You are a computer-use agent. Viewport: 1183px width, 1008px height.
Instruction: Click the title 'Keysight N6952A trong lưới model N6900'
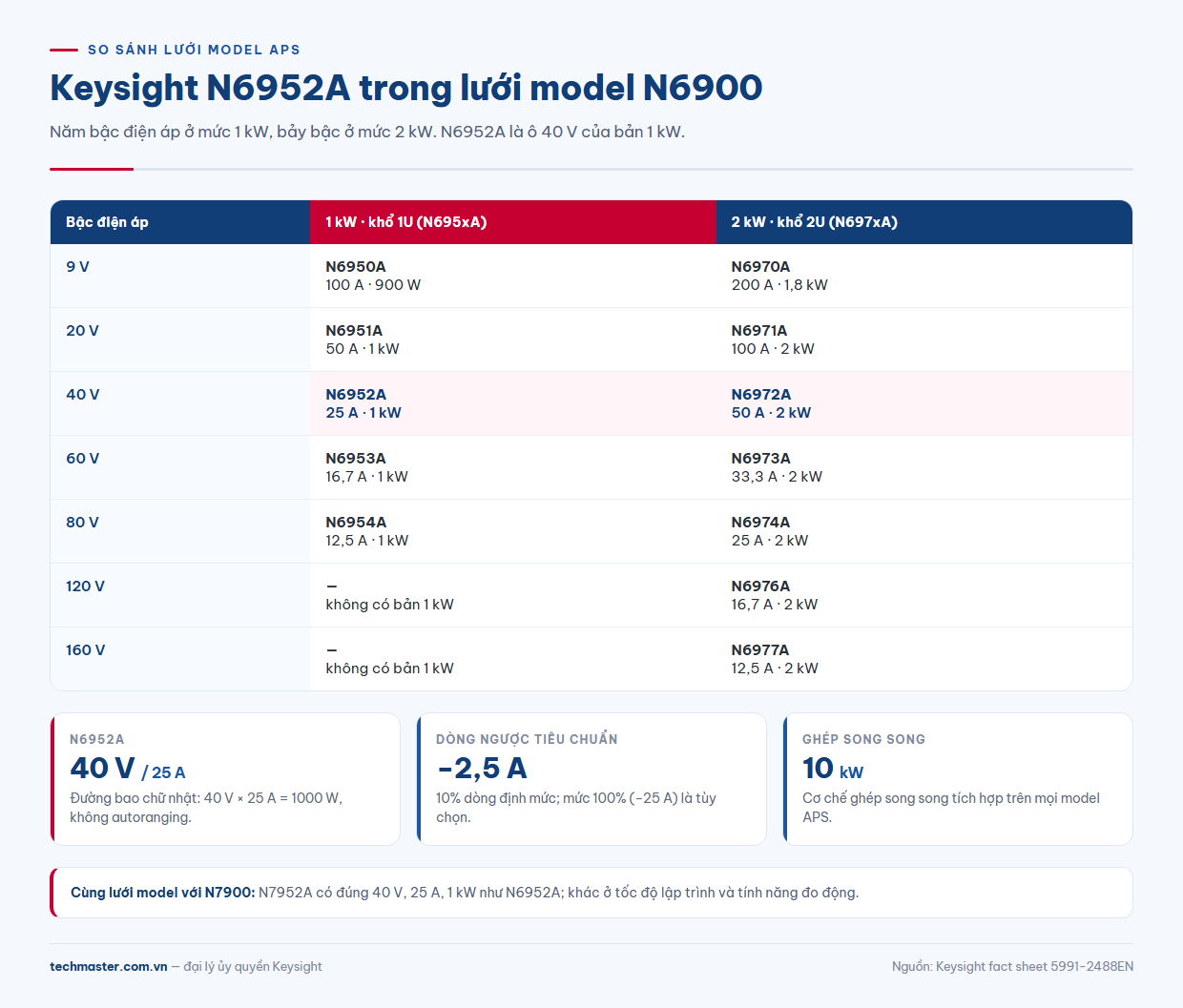(x=405, y=88)
